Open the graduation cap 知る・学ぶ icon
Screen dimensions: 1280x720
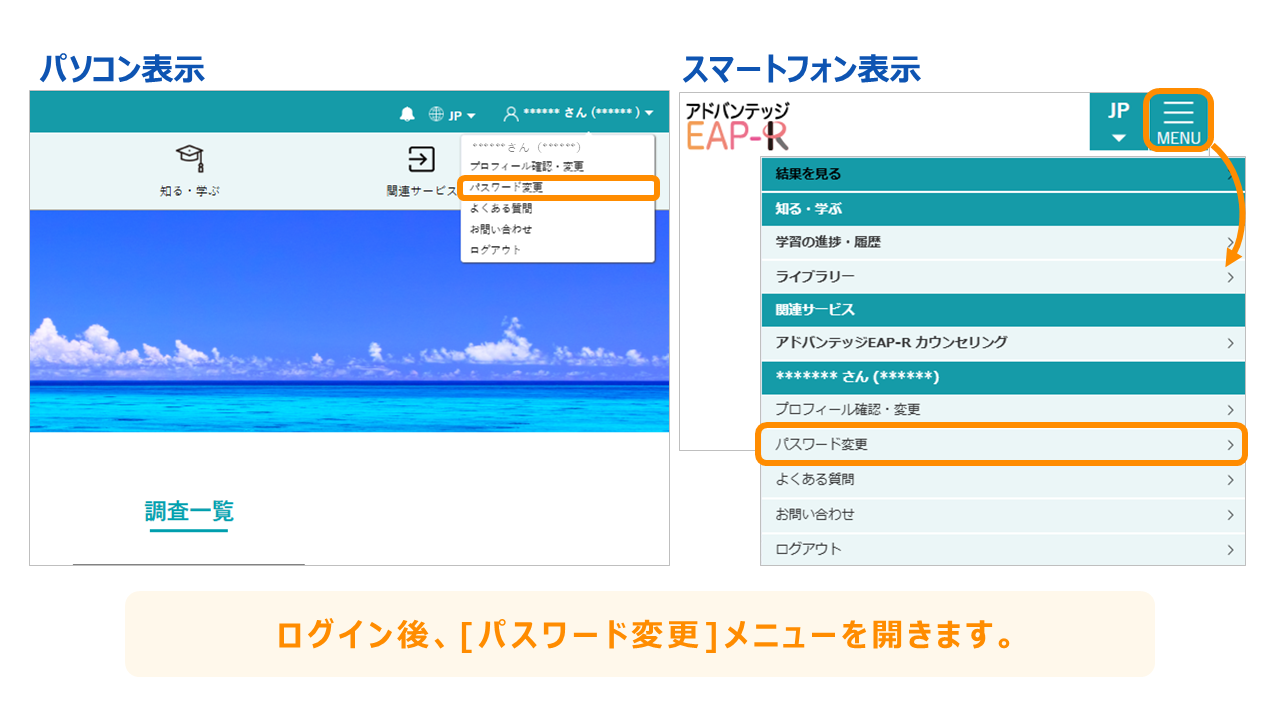[x=190, y=158]
